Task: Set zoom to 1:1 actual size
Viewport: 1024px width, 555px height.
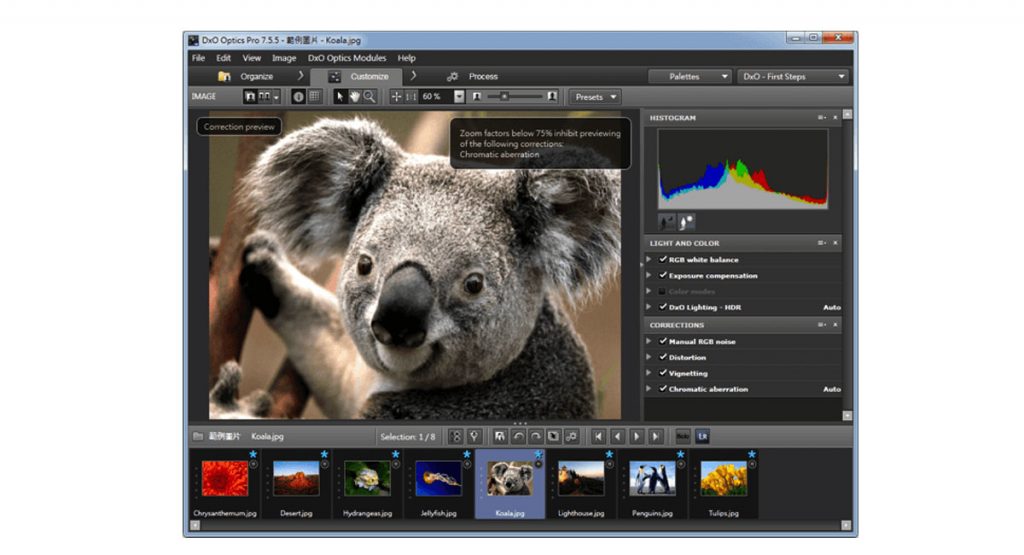Action: click(411, 97)
